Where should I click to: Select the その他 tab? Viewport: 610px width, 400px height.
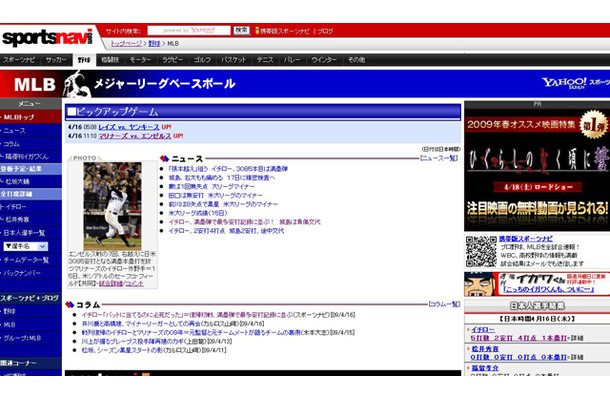click(356, 60)
